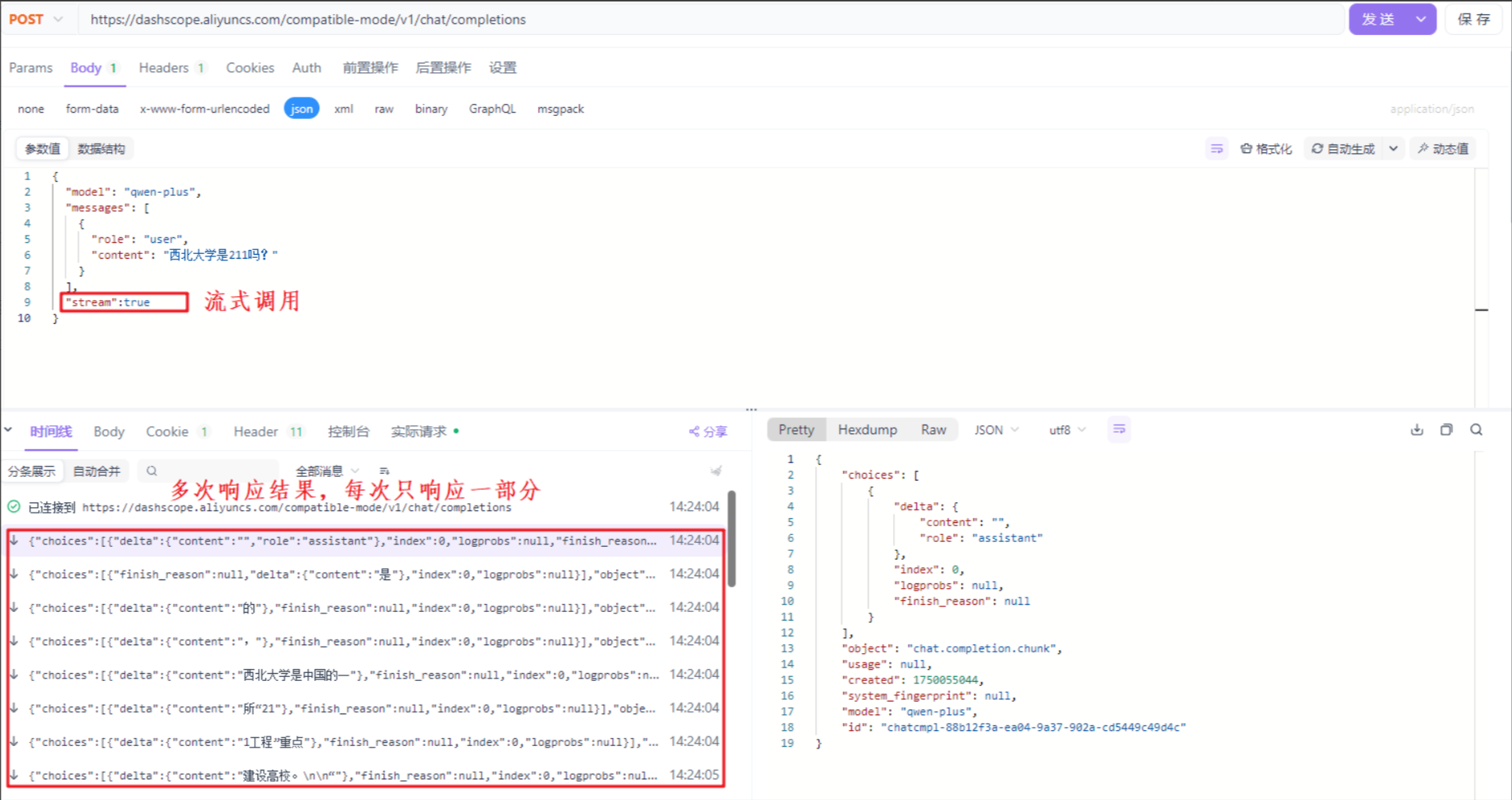
Task: Switch to 数据结构 view
Action: (x=101, y=148)
